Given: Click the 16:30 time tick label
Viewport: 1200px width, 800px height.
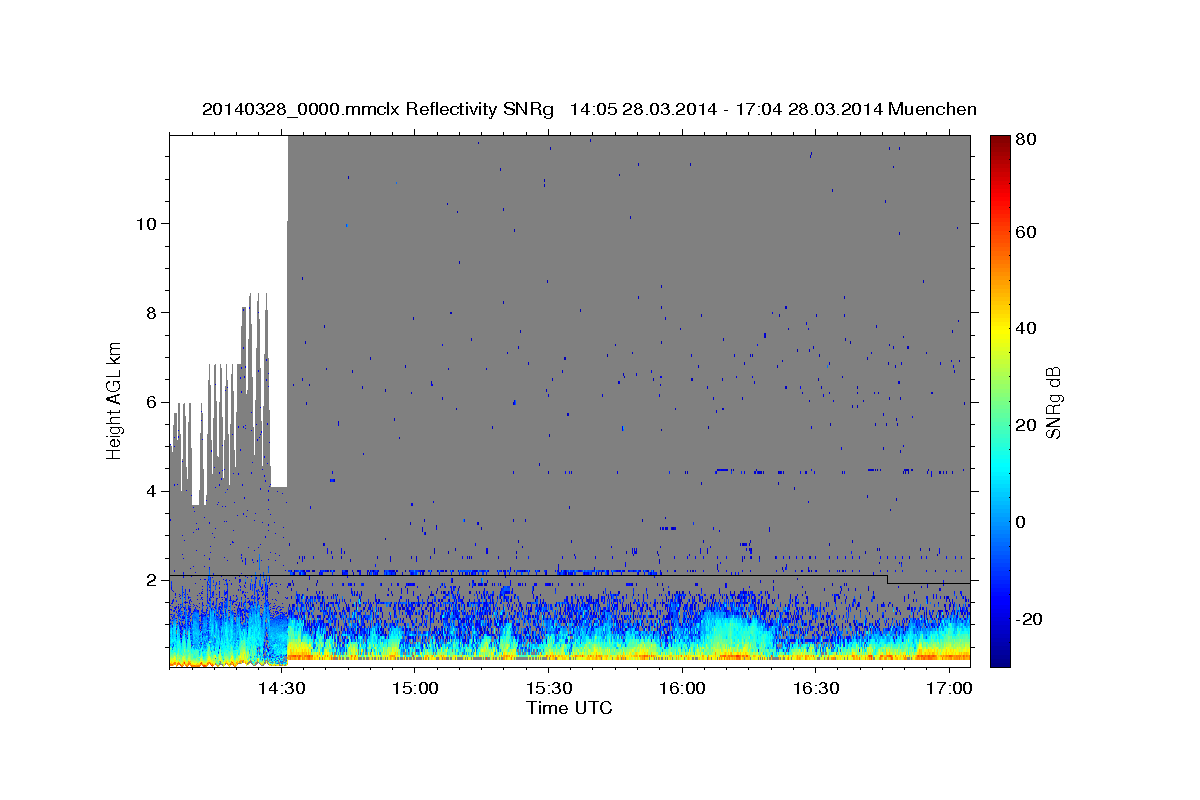Looking at the screenshot, I should point(816,689).
